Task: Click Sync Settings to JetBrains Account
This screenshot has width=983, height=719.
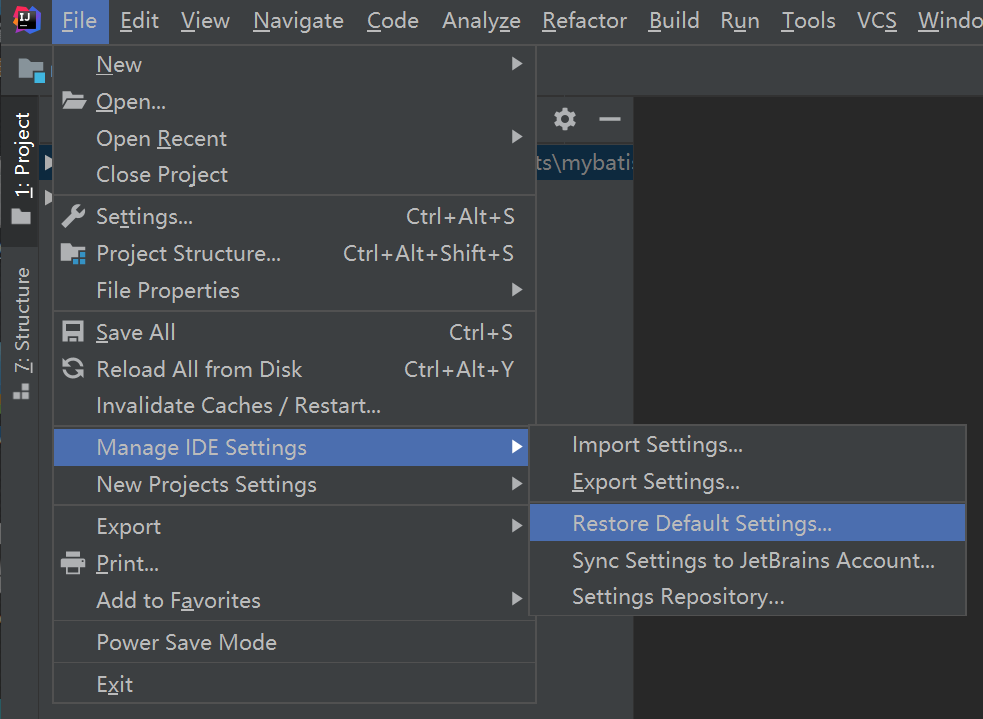Action: pos(753,560)
